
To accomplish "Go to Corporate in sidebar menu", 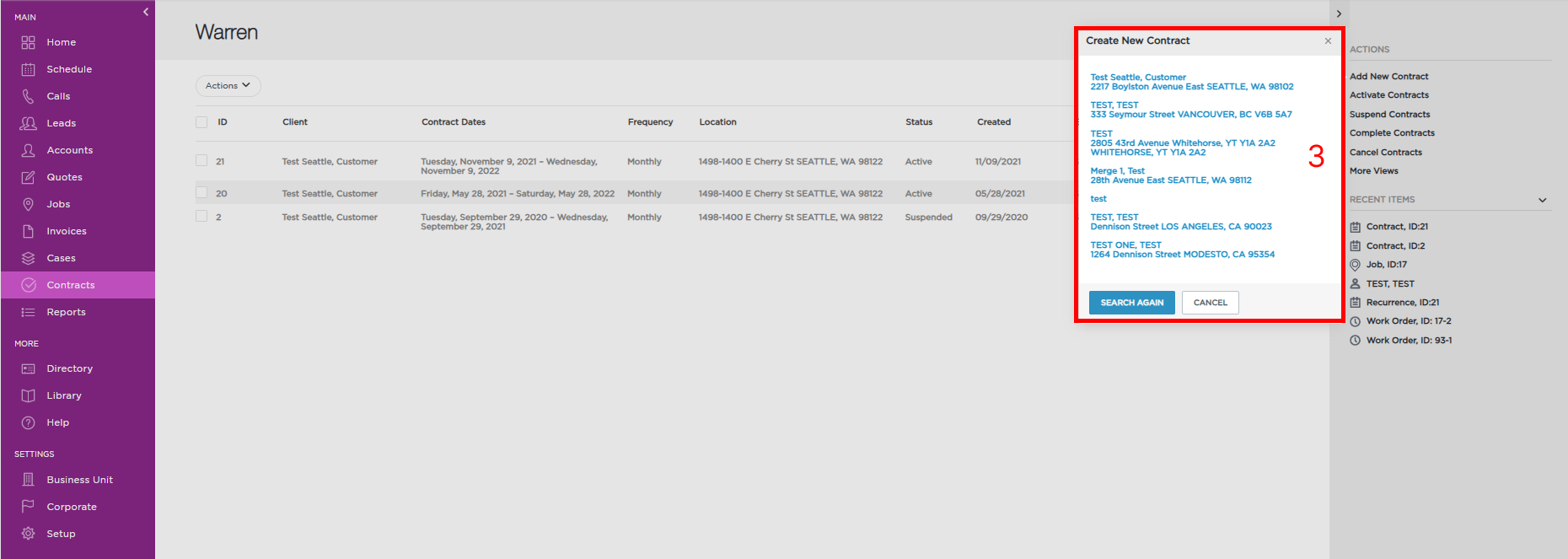I will click(x=72, y=507).
